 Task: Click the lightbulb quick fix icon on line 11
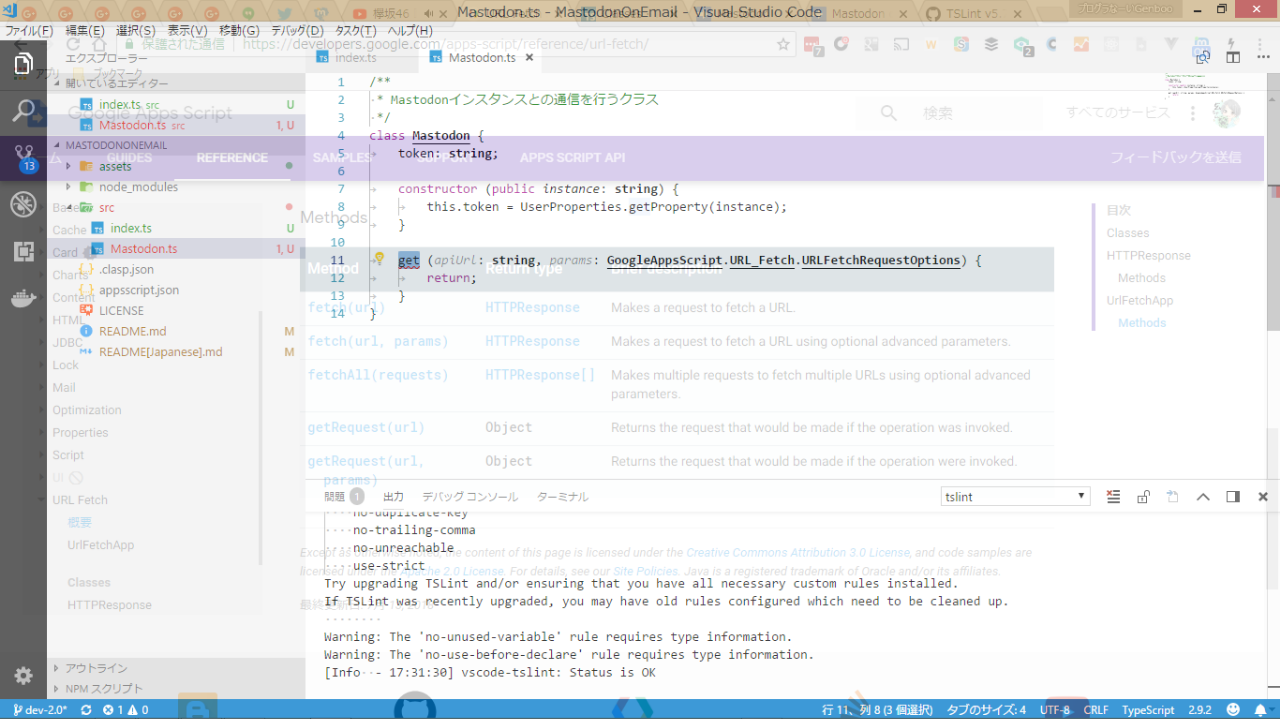coord(379,260)
